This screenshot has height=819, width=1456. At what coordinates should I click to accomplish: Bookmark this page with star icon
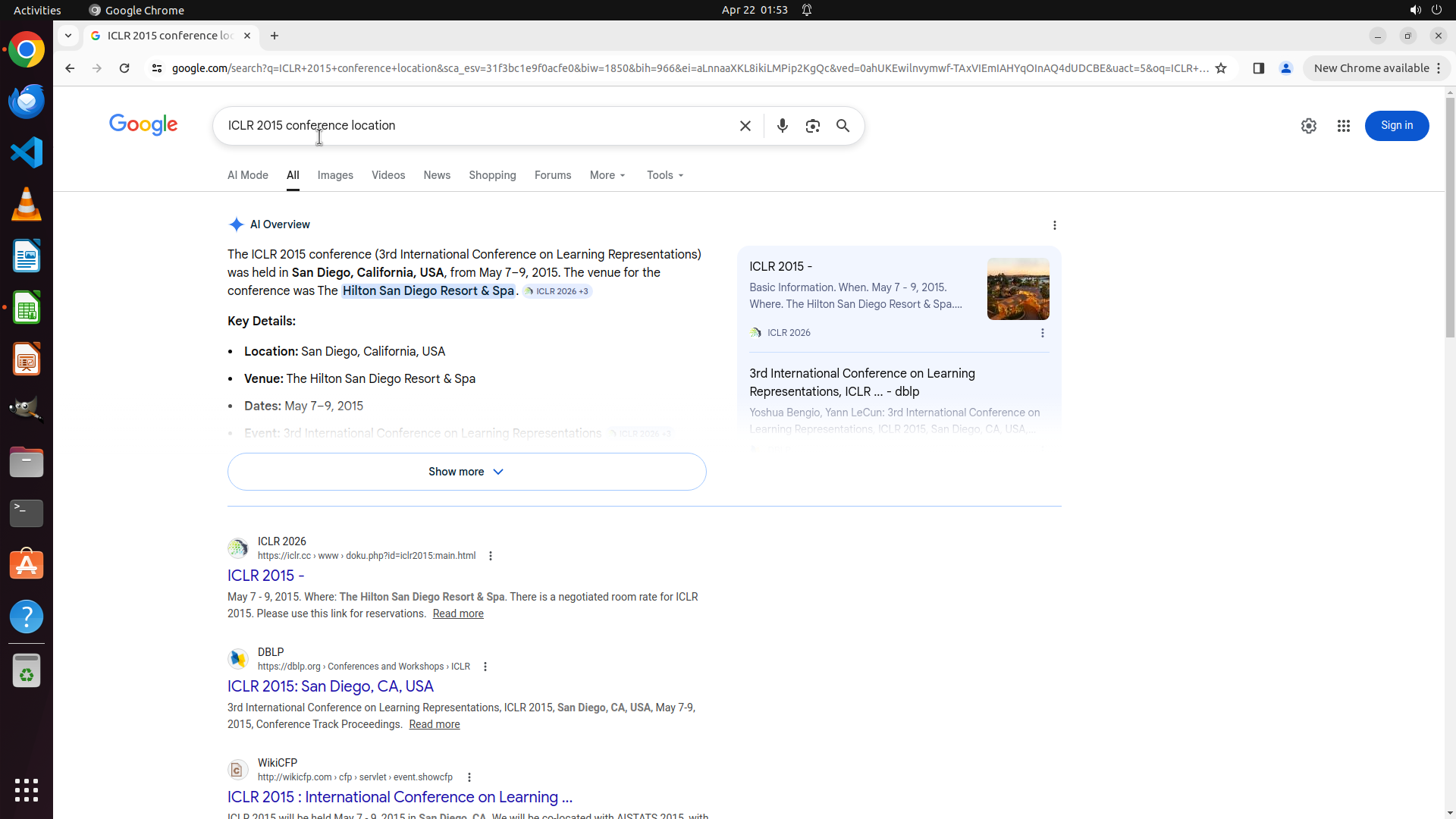pos(1220,68)
